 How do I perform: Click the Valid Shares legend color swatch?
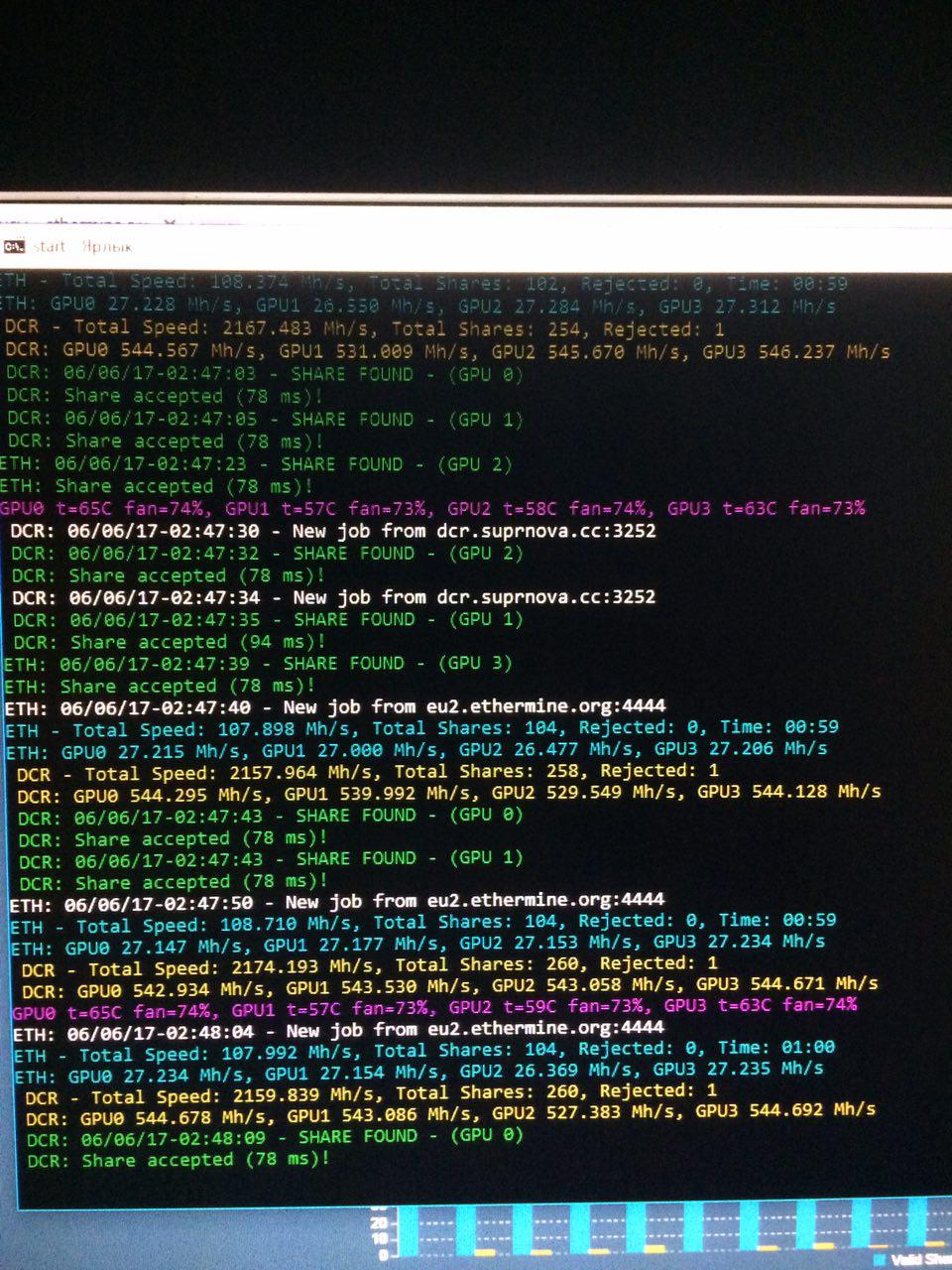click(x=879, y=1259)
